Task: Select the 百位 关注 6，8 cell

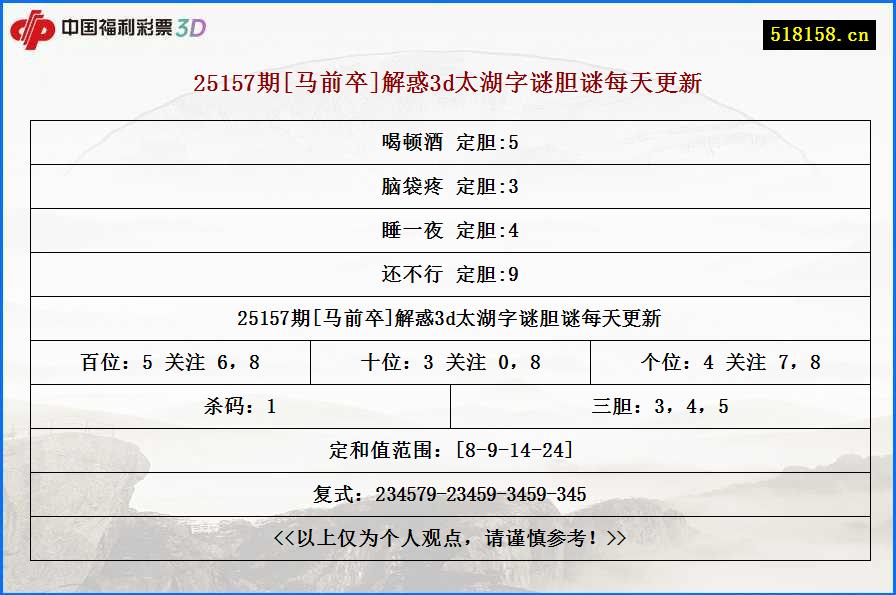Action: 172,362
